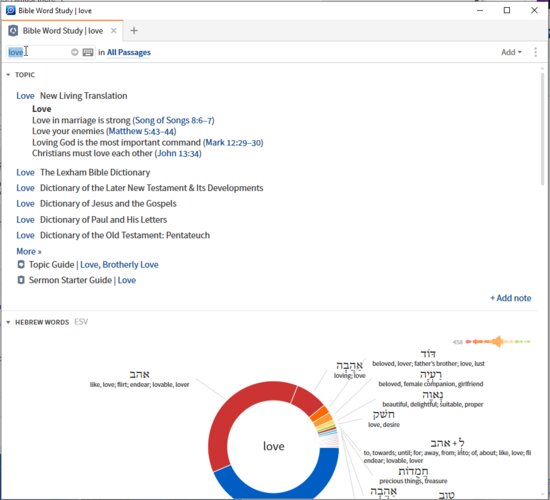
Task: Open Love in Dictionary of Jesus and Gospels
Action: click(25, 204)
